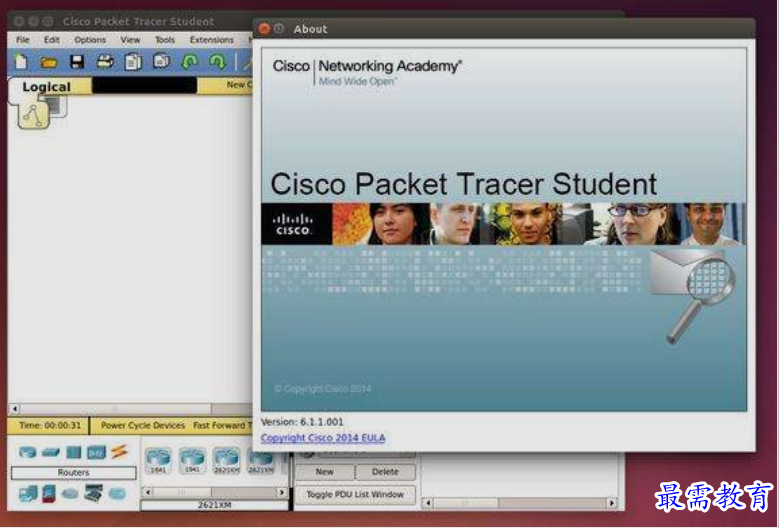The height and width of the screenshot is (528, 779).
Task: Click the Routers category label
Action: [x=74, y=473]
